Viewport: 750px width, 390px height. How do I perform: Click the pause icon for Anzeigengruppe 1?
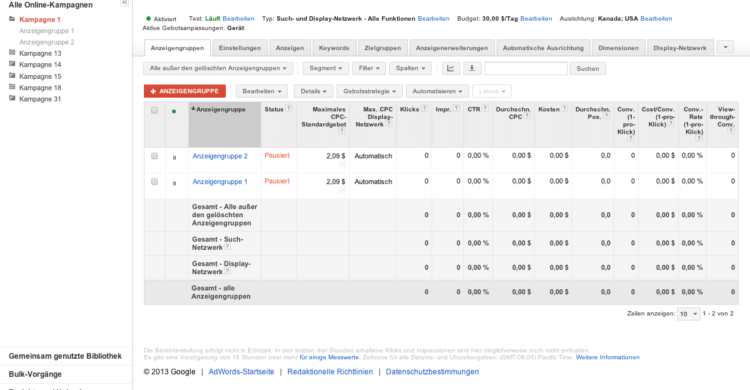tap(174, 183)
